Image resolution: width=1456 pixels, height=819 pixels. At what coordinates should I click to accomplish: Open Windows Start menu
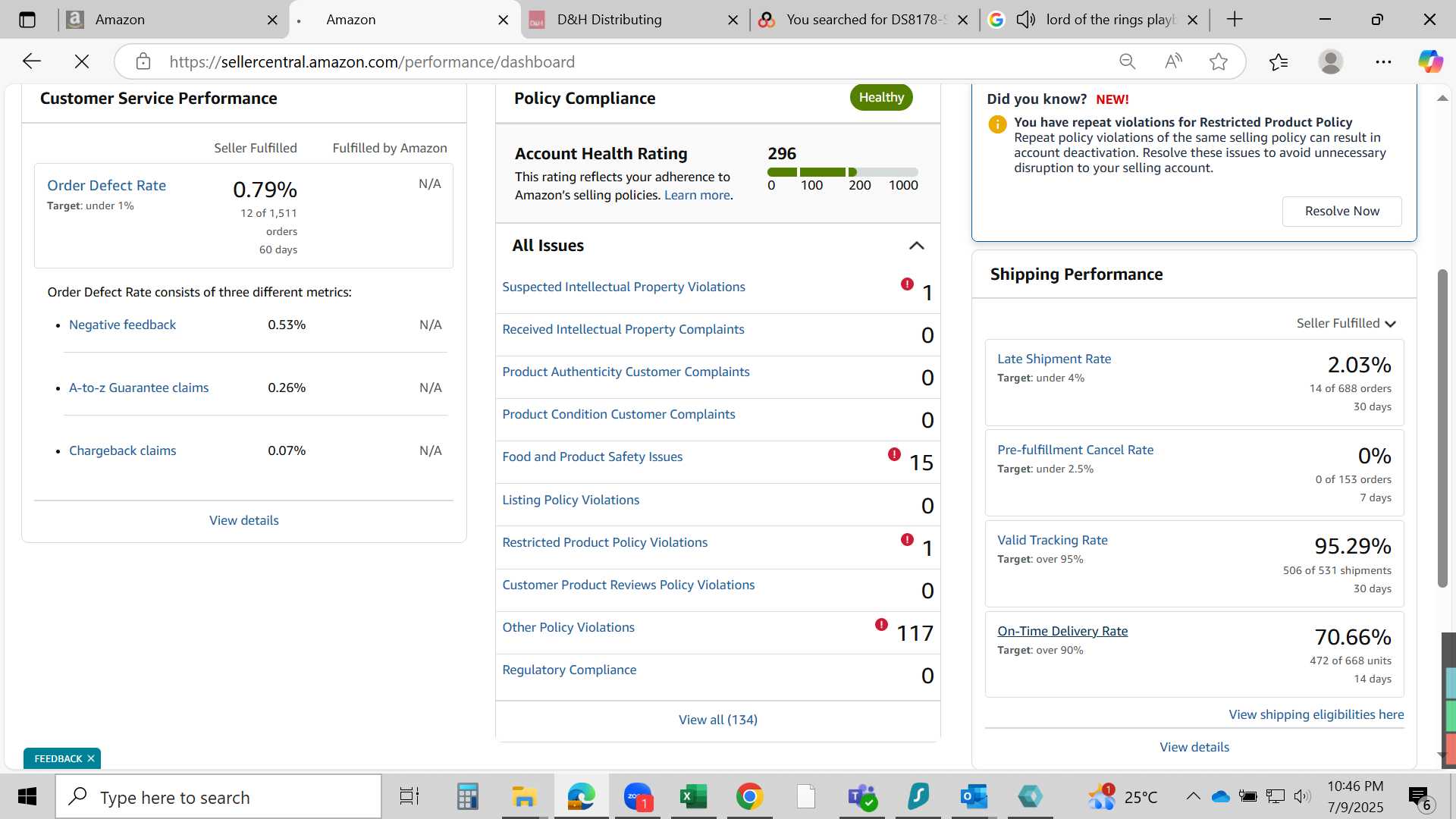tap(27, 797)
